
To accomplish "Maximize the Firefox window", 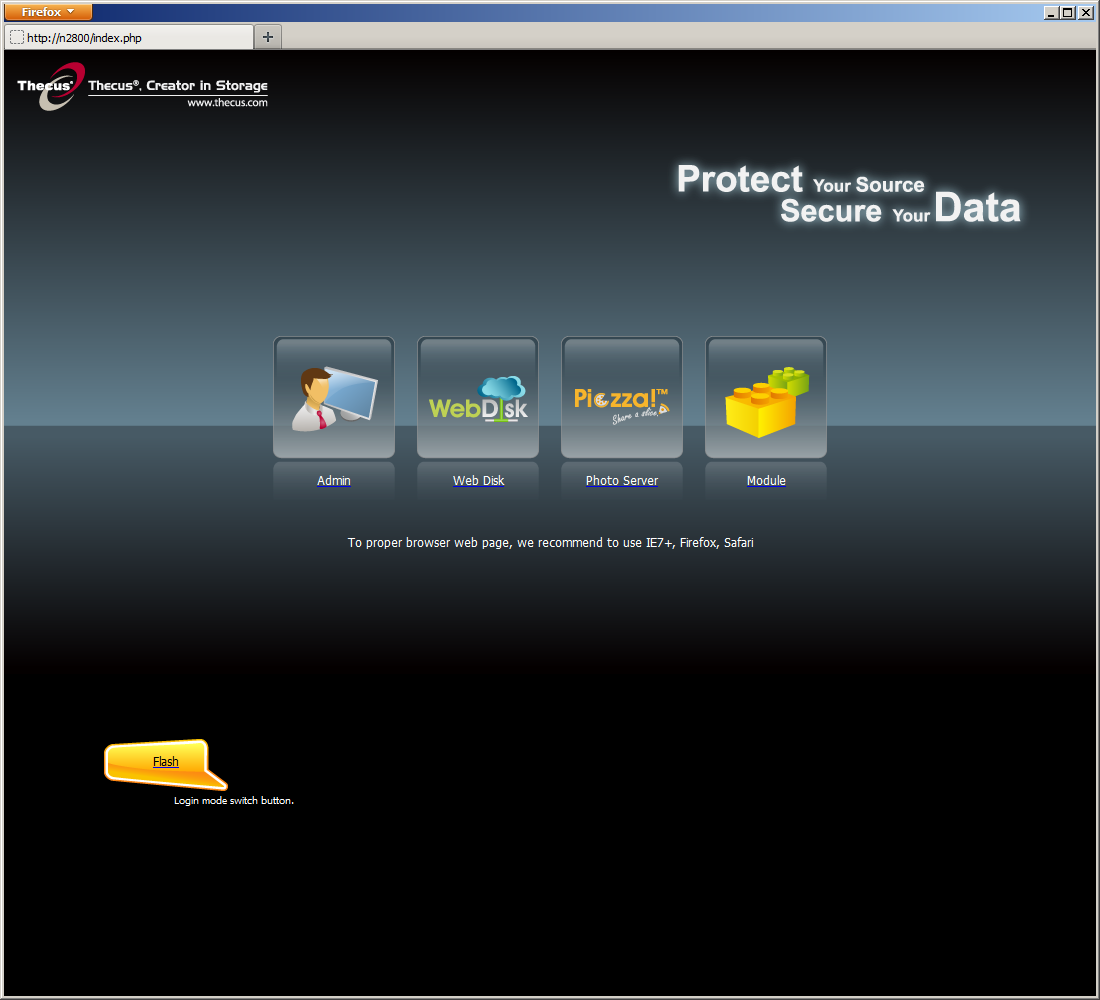I will click(x=1068, y=12).
